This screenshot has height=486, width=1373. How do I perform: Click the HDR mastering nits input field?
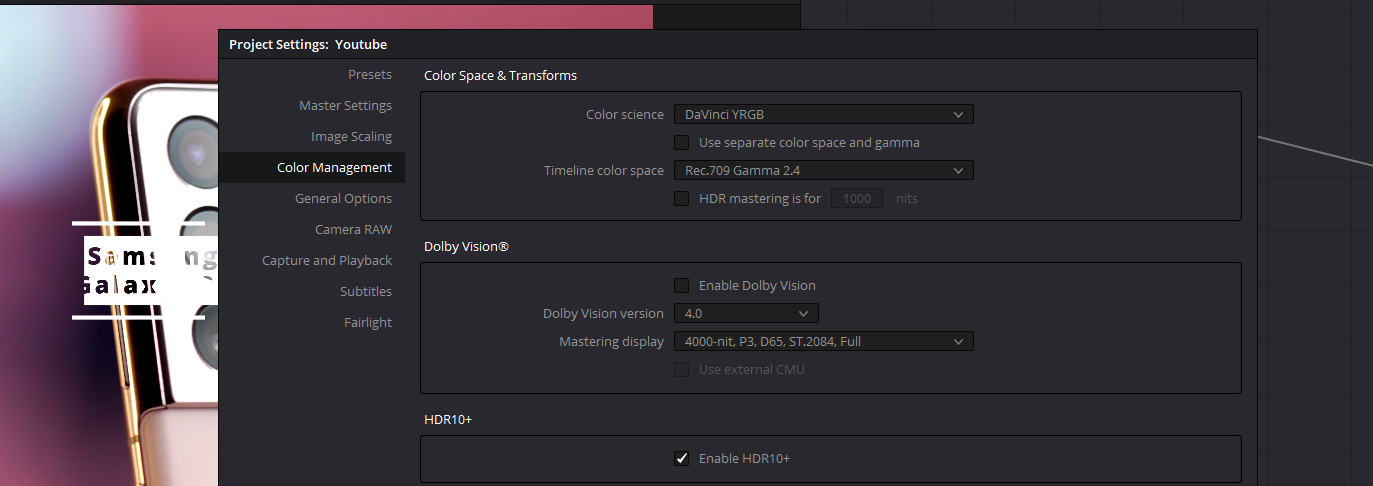857,199
